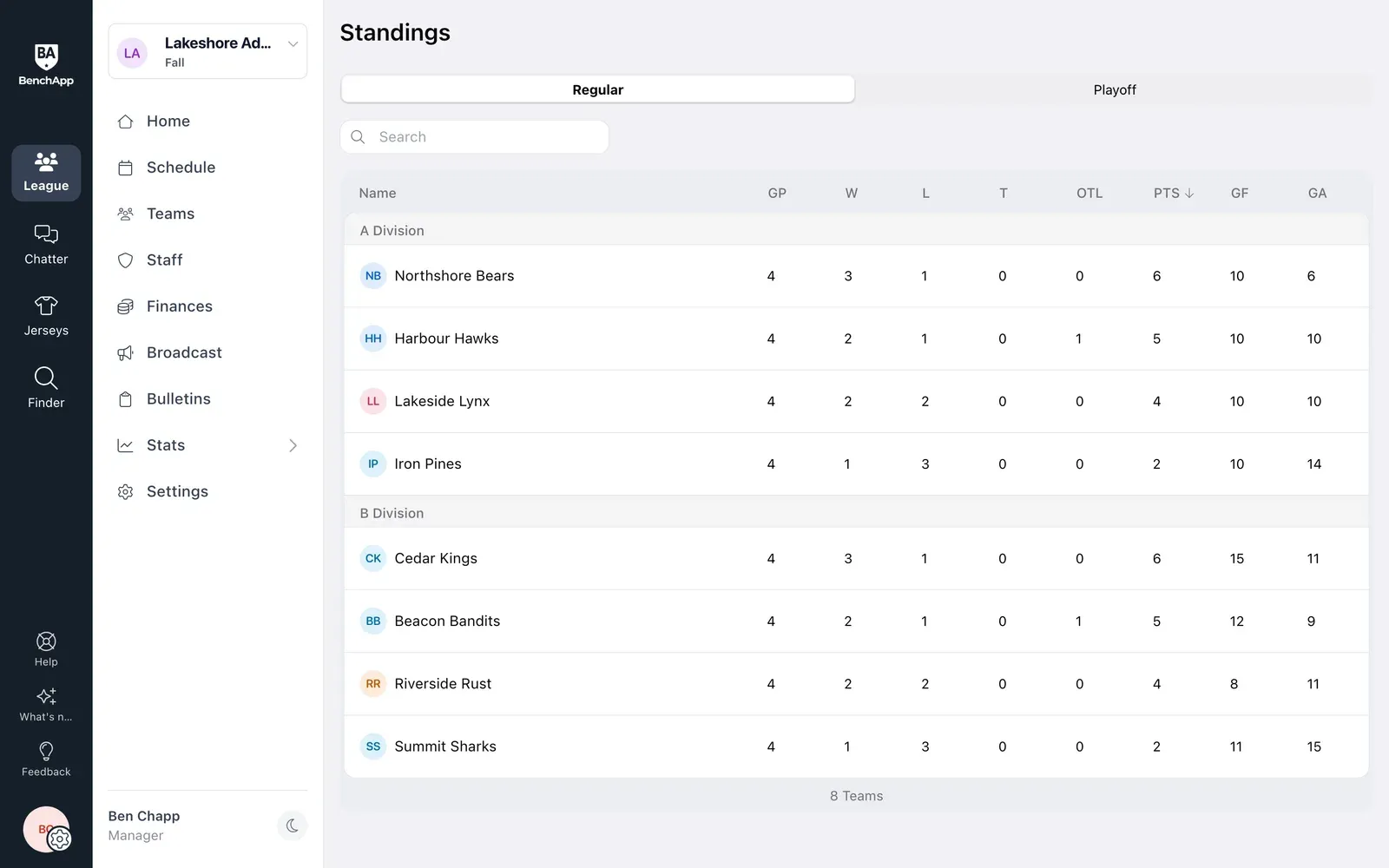Click the user avatar with gear
Image resolution: width=1389 pixels, height=868 pixels.
[x=47, y=830]
